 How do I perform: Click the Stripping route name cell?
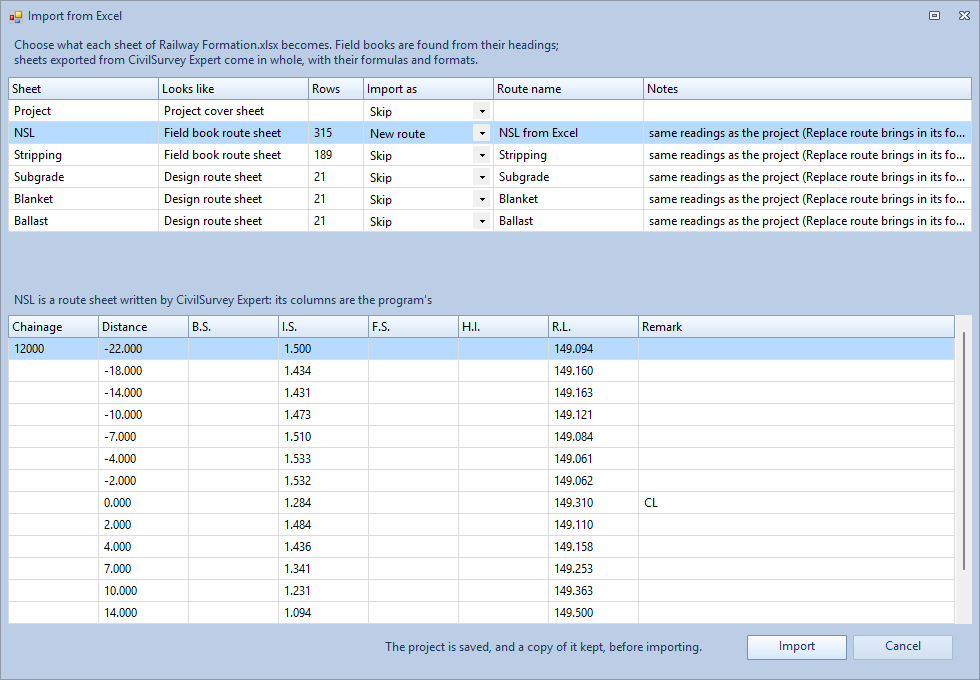pos(568,155)
